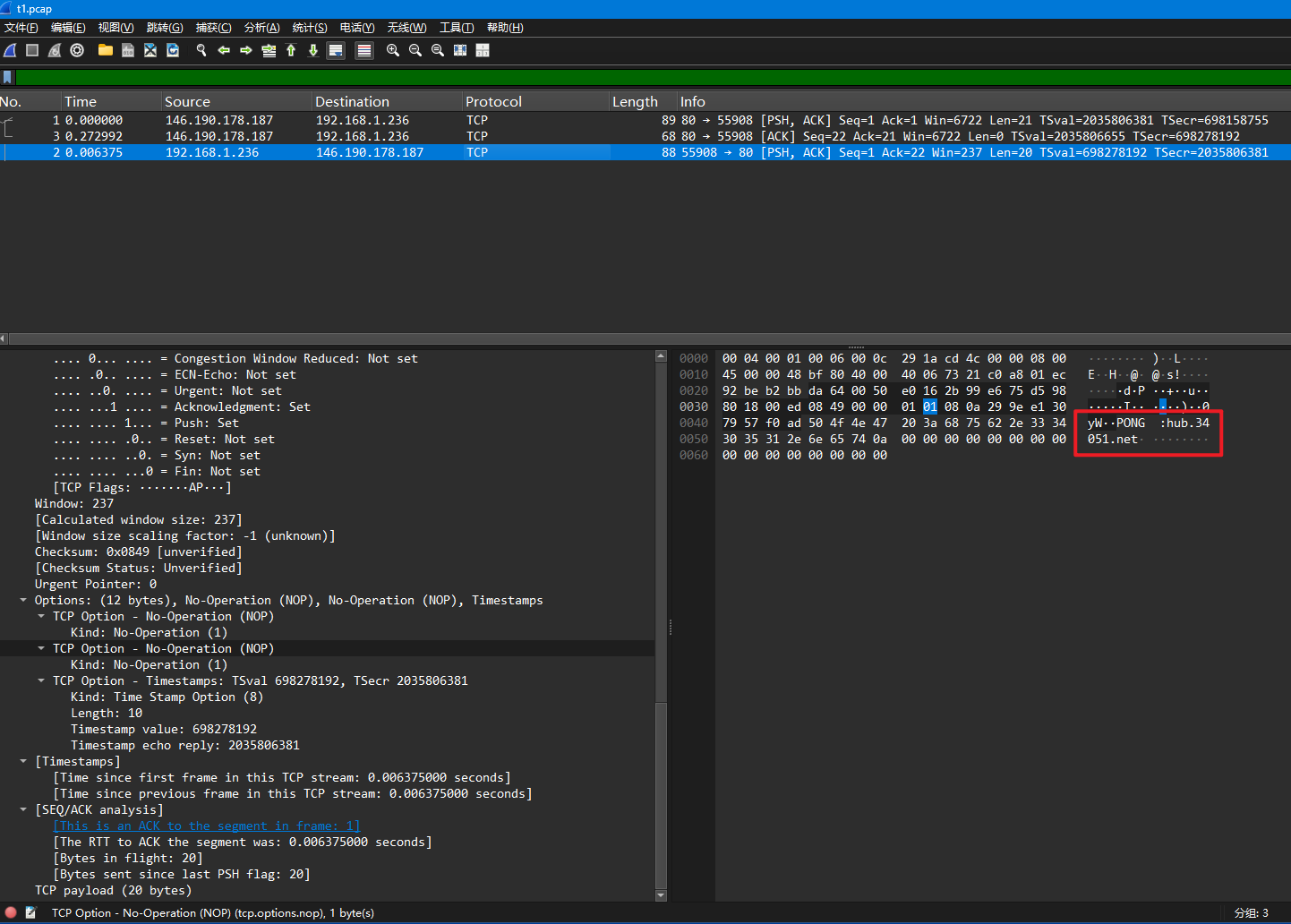The height and width of the screenshot is (924, 1291).
Task: Collapse the Options (12 bytes) tree node
Action: 23,600
